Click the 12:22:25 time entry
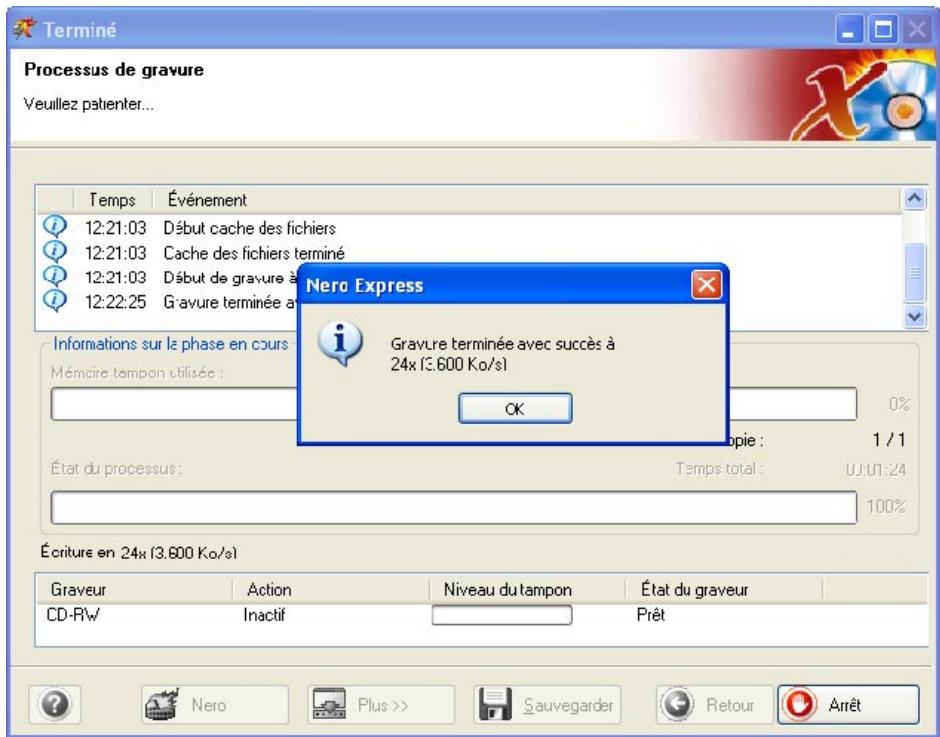Viewport: 940px width, 737px height. pos(115,302)
